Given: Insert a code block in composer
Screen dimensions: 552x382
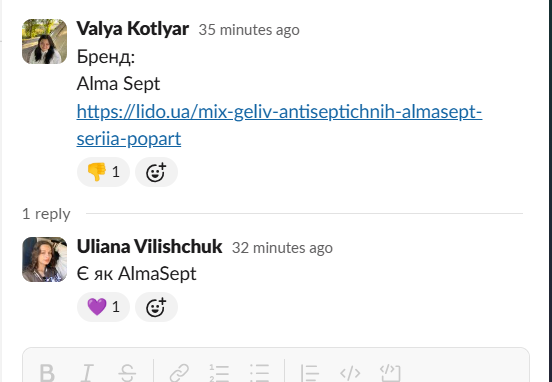Looking at the screenshot, I should pyautogui.click(x=390, y=372).
